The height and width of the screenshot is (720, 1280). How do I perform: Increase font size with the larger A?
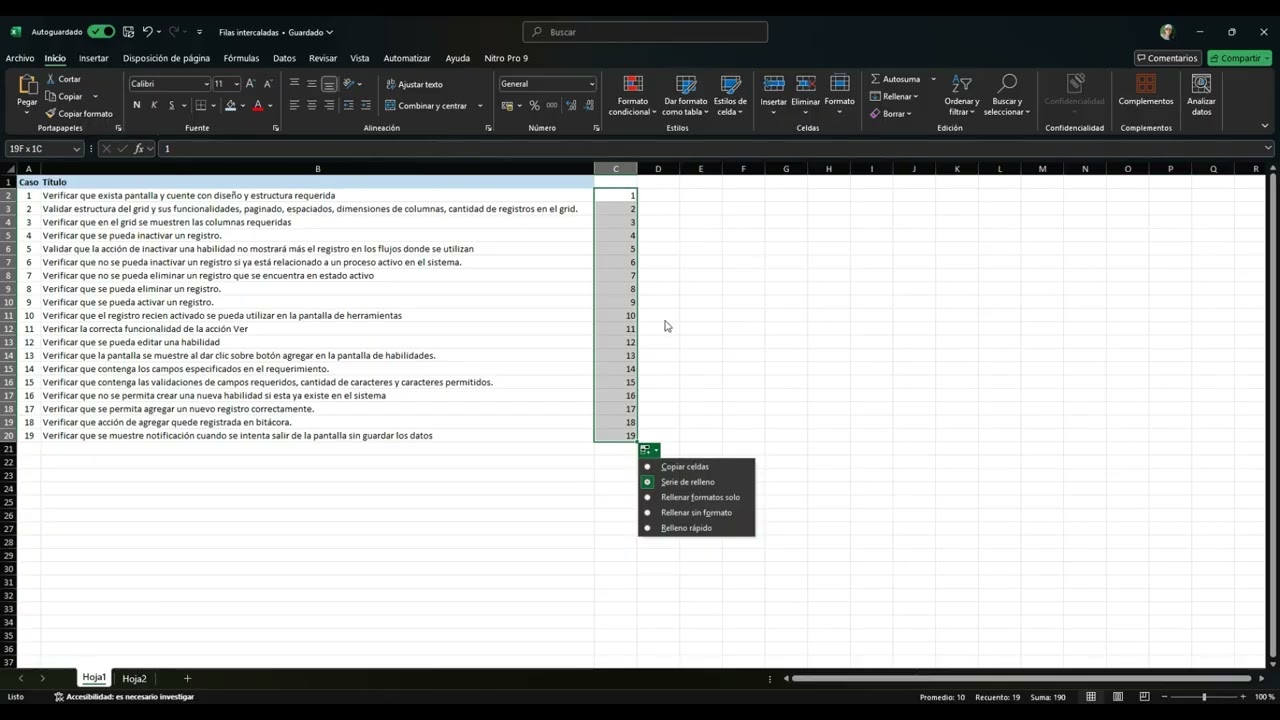250,84
